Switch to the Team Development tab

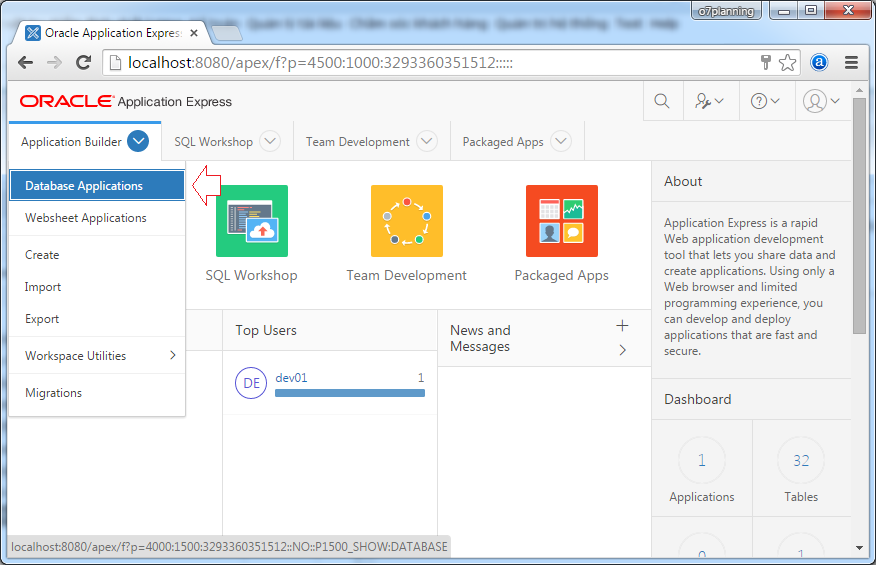pos(358,142)
